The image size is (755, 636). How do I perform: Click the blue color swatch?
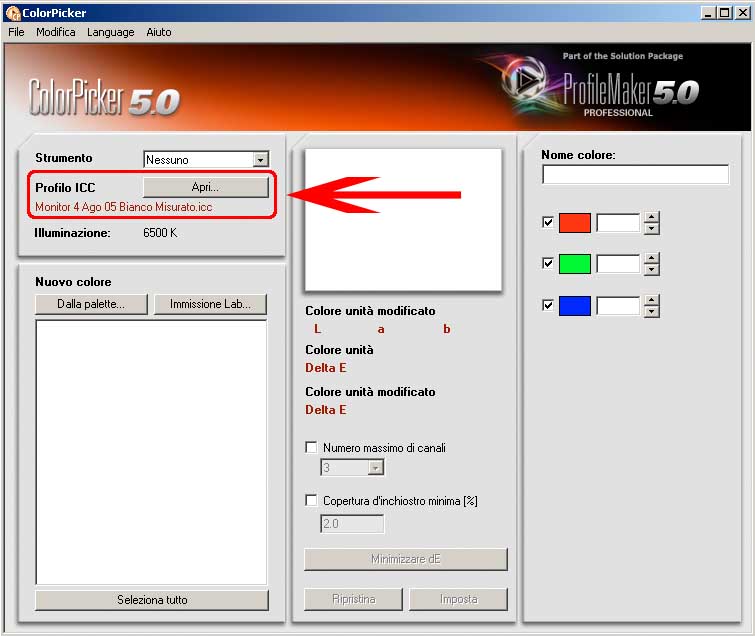(x=574, y=306)
